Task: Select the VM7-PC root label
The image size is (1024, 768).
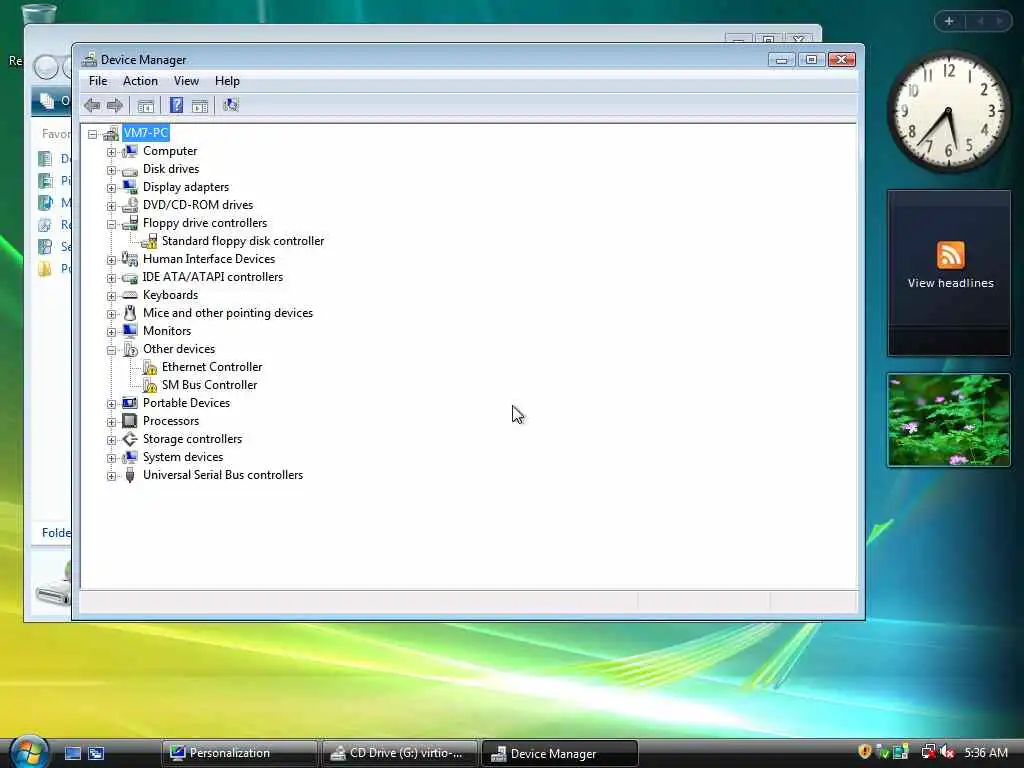Action: point(146,133)
